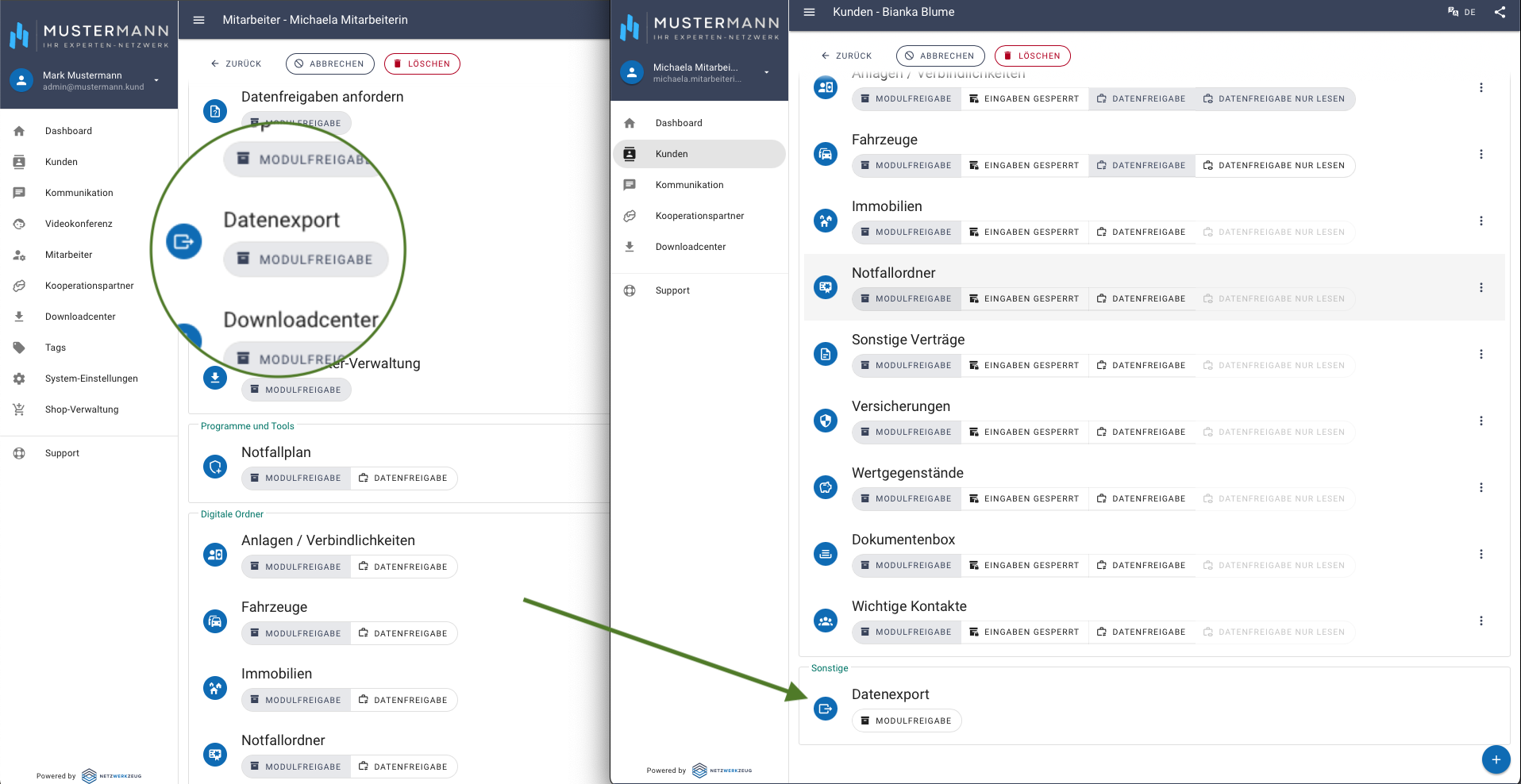Click Mark Mustermann's avatar icon
Image resolution: width=1521 pixels, height=784 pixels.
(x=21, y=80)
